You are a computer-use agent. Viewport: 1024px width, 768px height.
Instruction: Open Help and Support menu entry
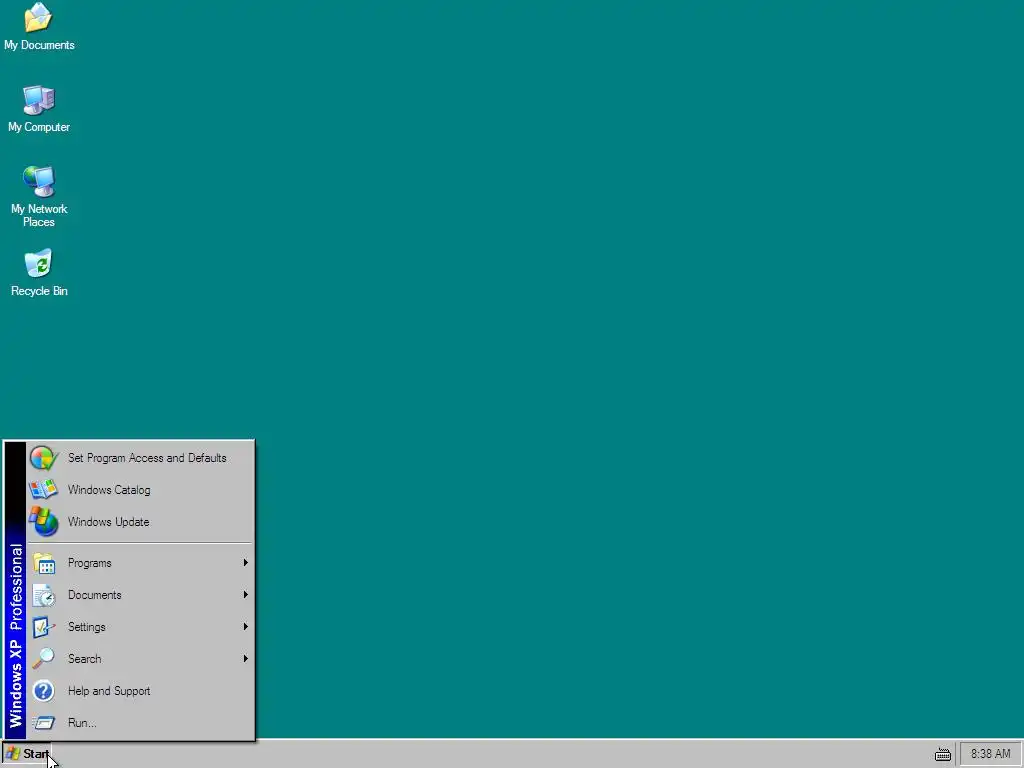(x=140, y=691)
